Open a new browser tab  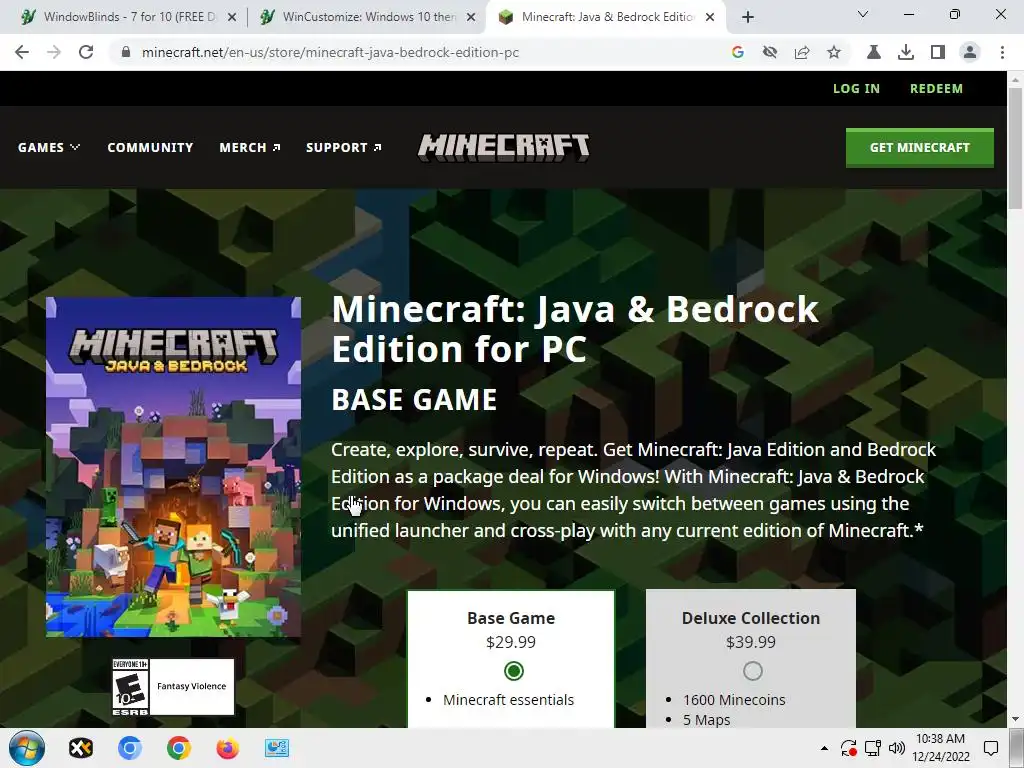tap(748, 17)
